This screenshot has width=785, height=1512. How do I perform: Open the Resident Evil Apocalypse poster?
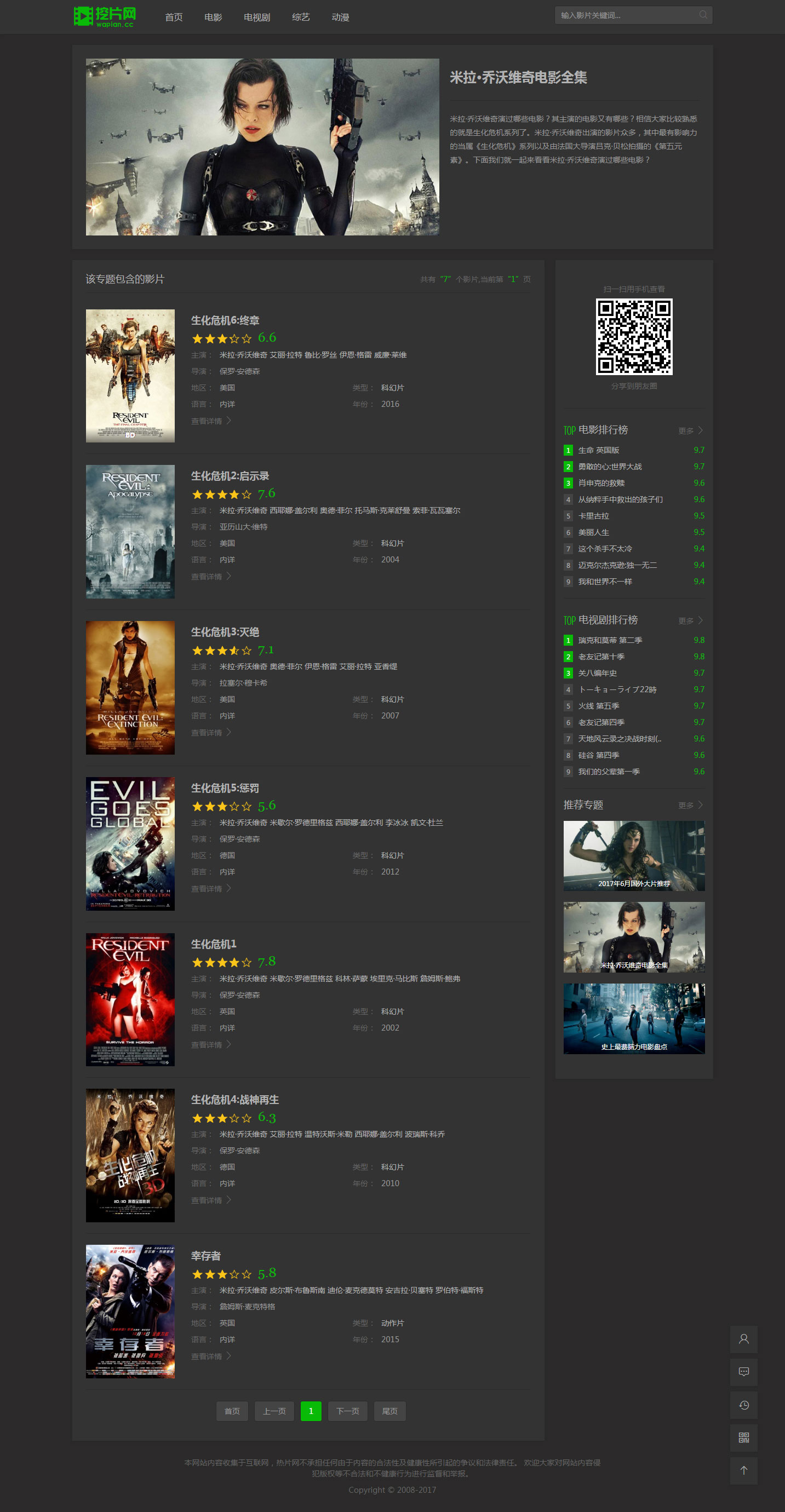[130, 532]
